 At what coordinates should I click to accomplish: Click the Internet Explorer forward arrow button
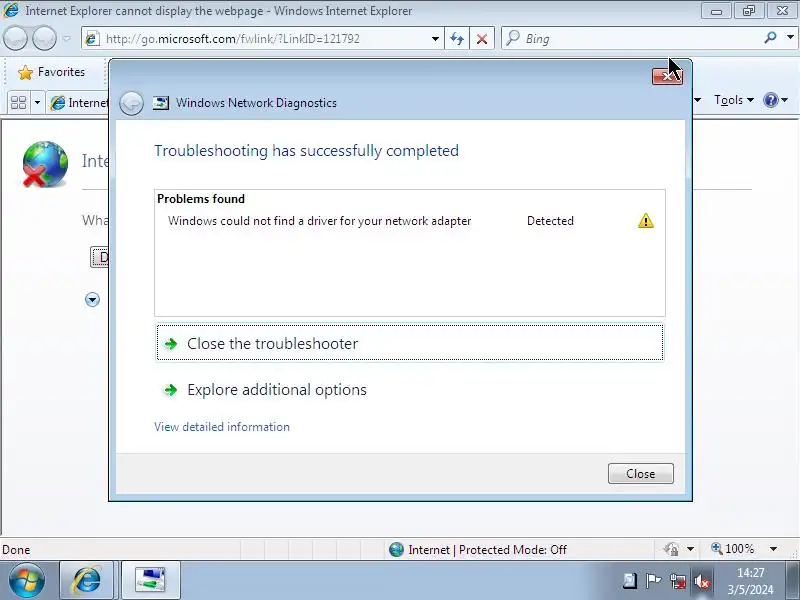click(x=44, y=38)
